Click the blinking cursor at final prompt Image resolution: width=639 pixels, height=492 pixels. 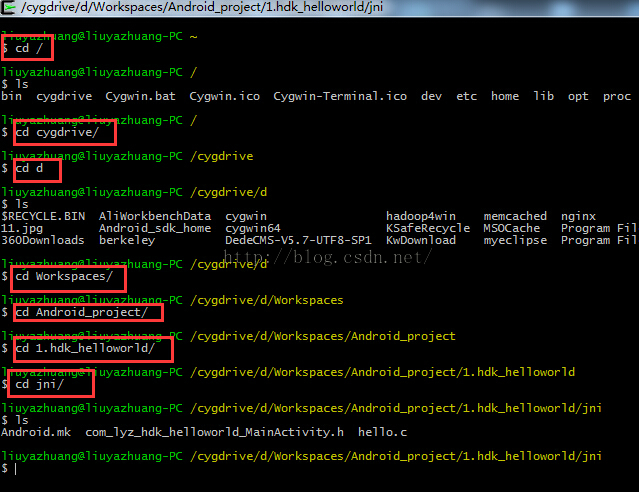click(15, 469)
